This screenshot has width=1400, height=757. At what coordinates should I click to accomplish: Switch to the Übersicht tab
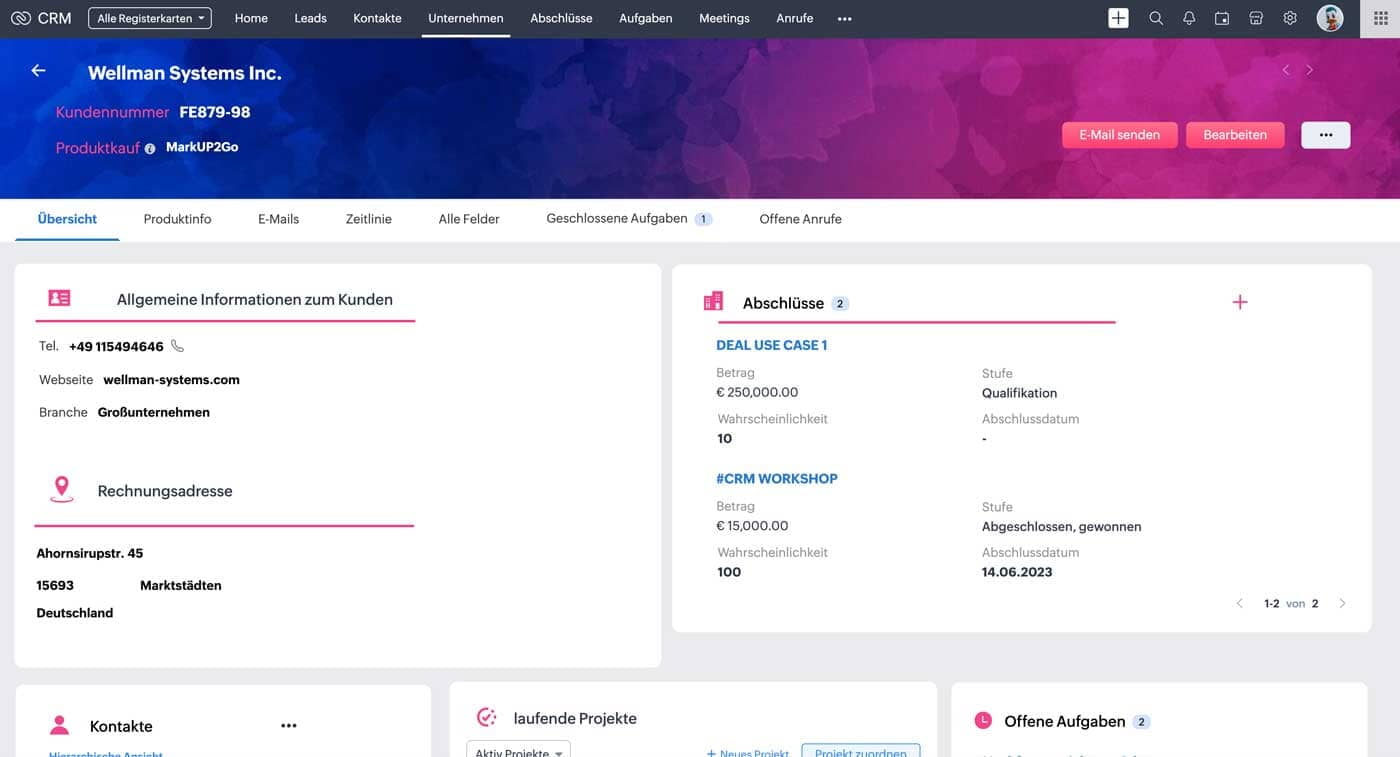click(x=67, y=219)
